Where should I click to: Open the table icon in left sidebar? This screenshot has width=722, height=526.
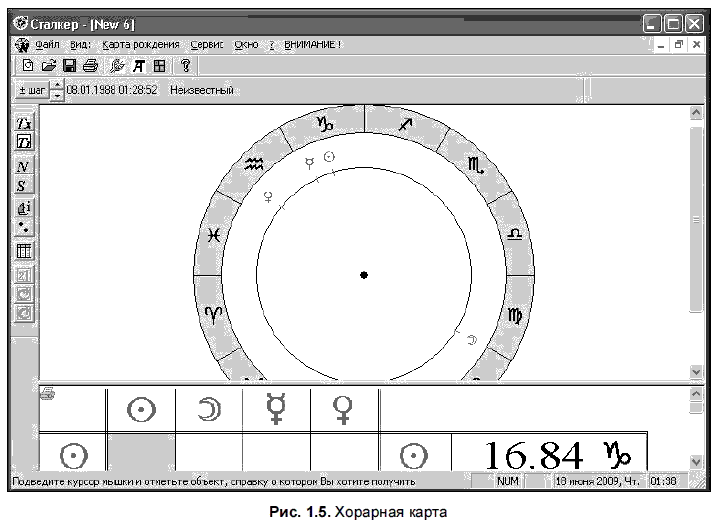tap(25, 251)
